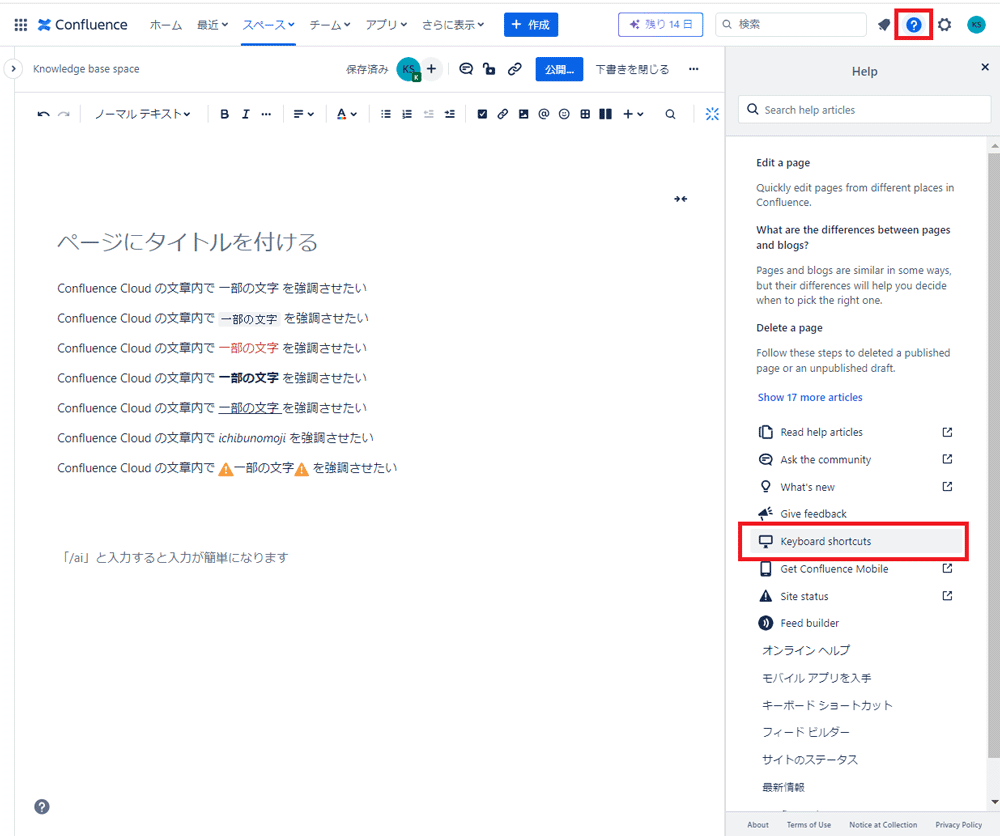
Task: Open the app switcher grid icon
Action: click(x=21, y=25)
